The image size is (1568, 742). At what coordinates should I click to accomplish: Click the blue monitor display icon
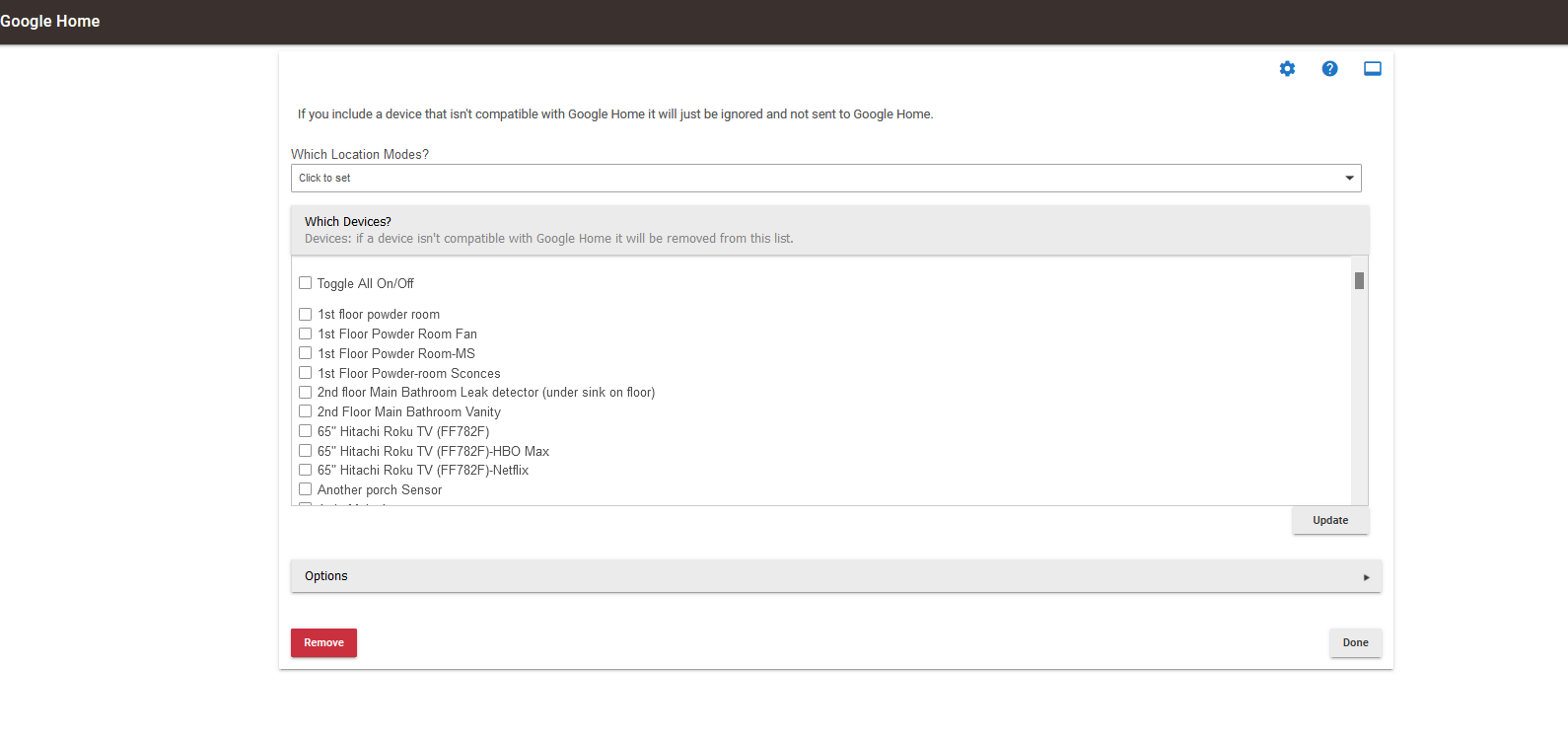point(1372,69)
